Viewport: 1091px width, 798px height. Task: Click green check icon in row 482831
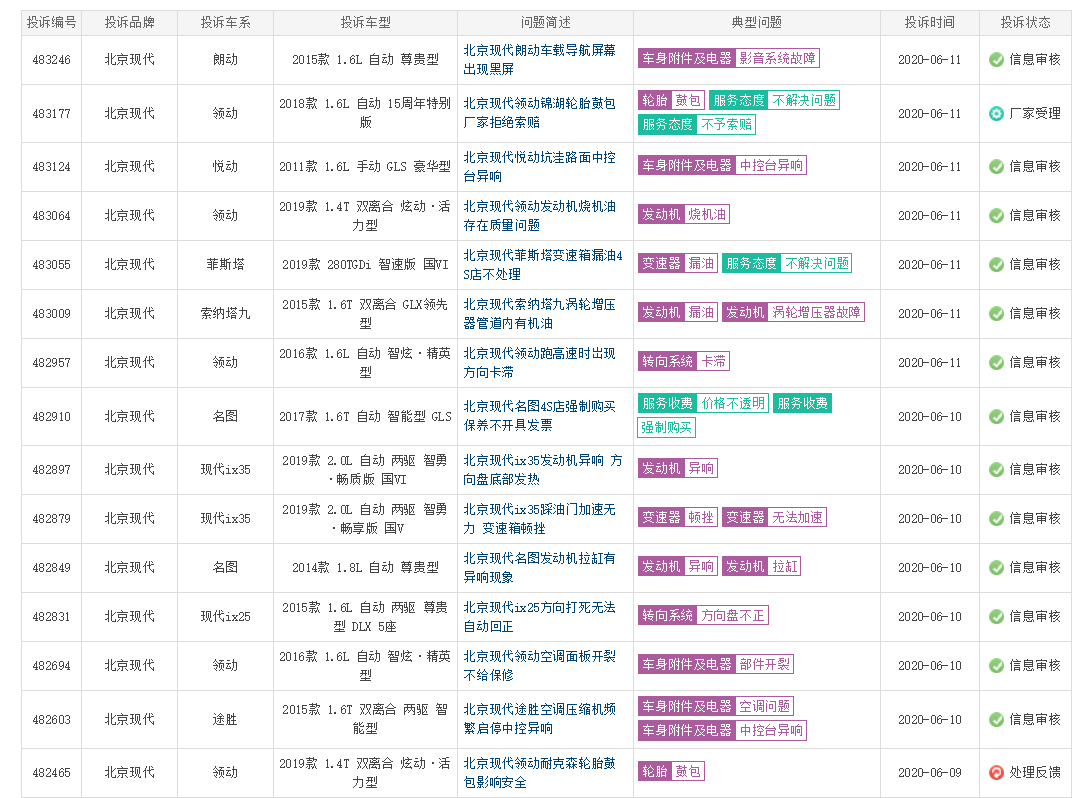(996, 616)
